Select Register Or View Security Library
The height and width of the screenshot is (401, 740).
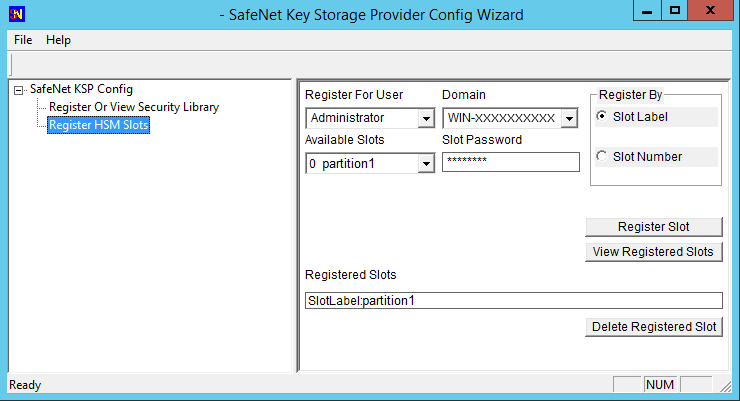point(134,107)
